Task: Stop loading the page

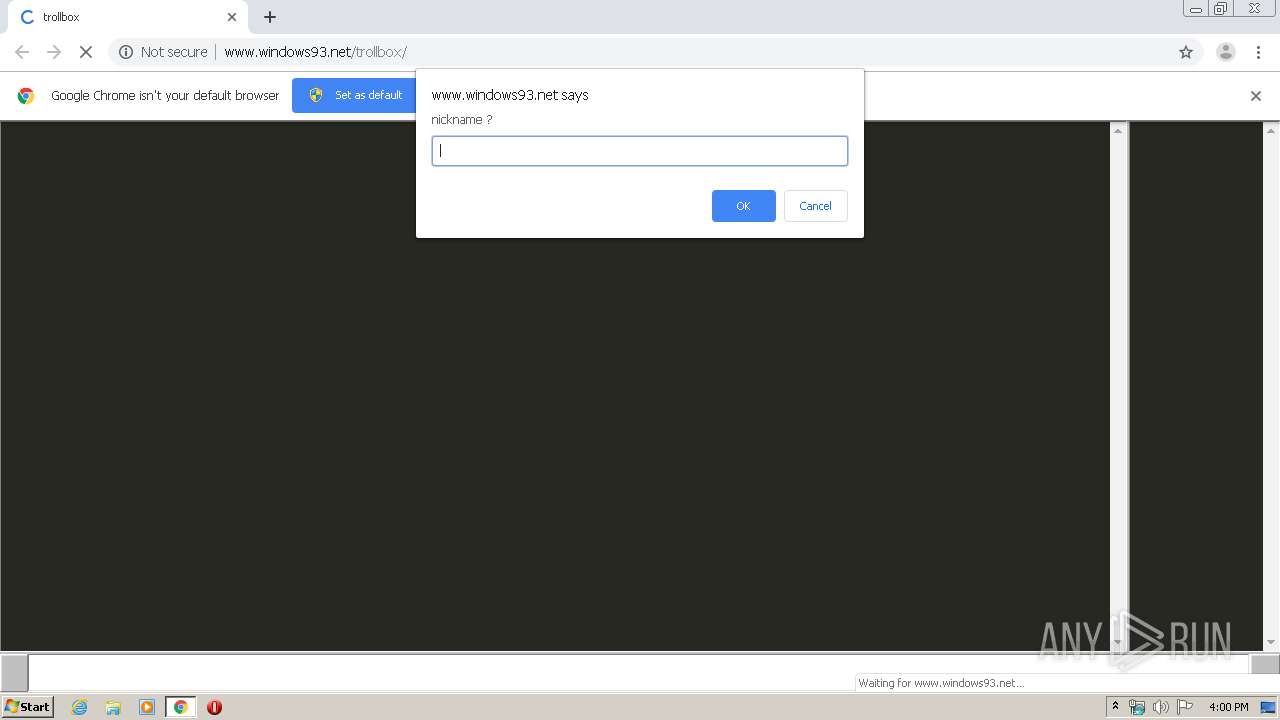Action: click(x=86, y=52)
